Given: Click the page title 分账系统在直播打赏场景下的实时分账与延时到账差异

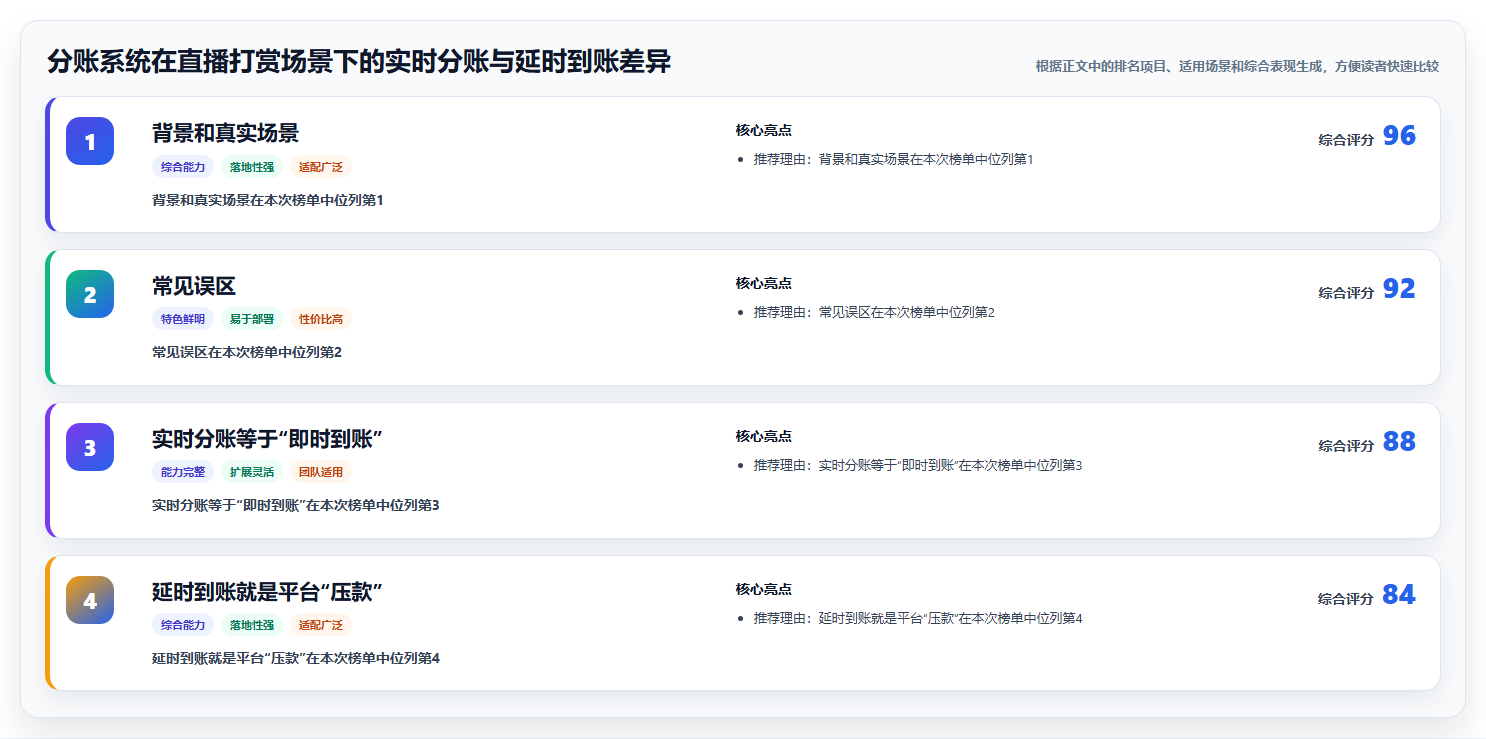Looking at the screenshot, I should [359, 62].
